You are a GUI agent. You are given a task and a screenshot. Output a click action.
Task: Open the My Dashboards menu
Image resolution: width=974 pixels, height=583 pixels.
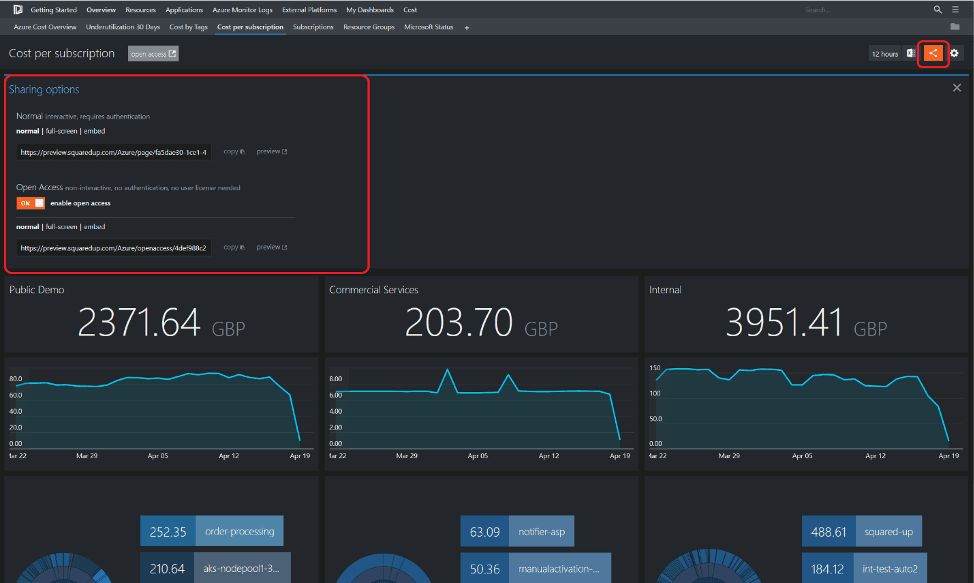click(x=370, y=10)
